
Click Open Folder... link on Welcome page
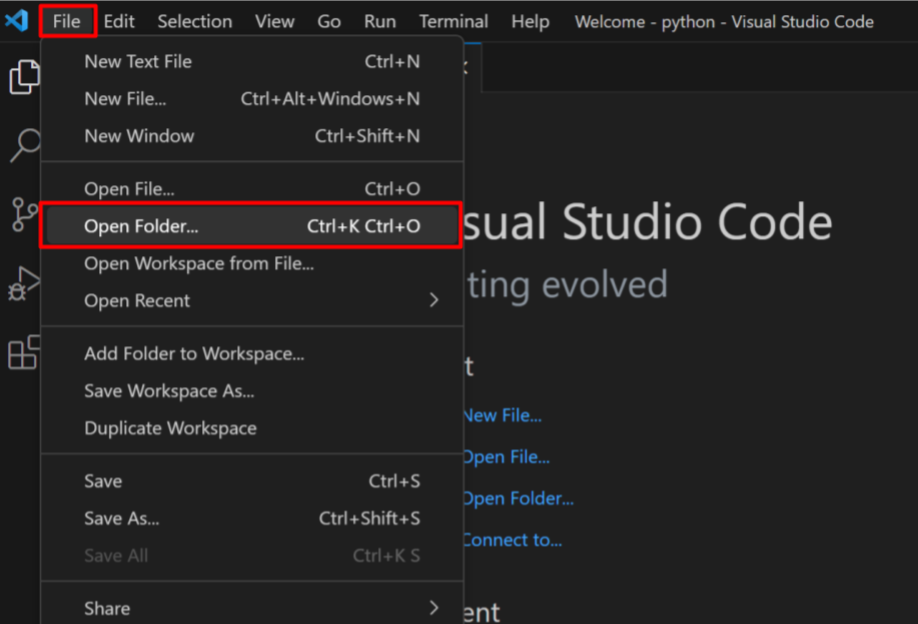point(518,498)
